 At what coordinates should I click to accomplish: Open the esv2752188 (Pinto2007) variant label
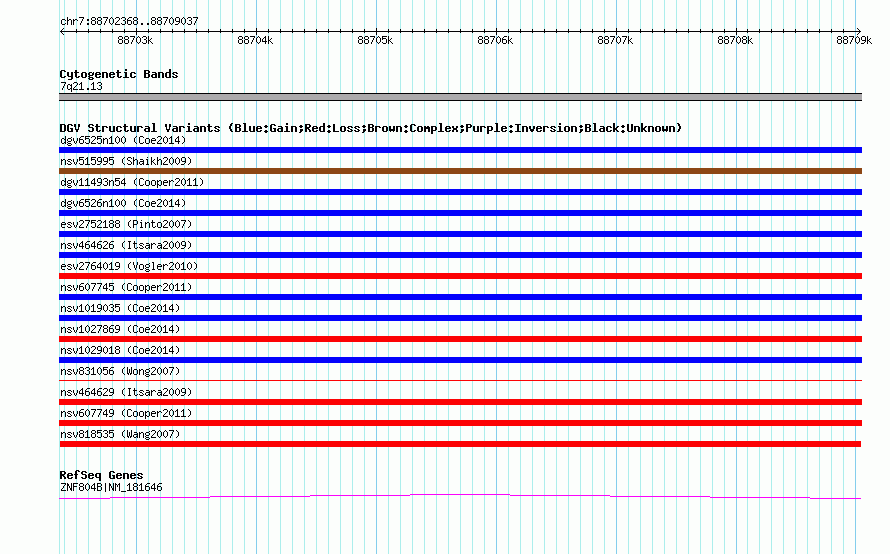[x=126, y=224]
